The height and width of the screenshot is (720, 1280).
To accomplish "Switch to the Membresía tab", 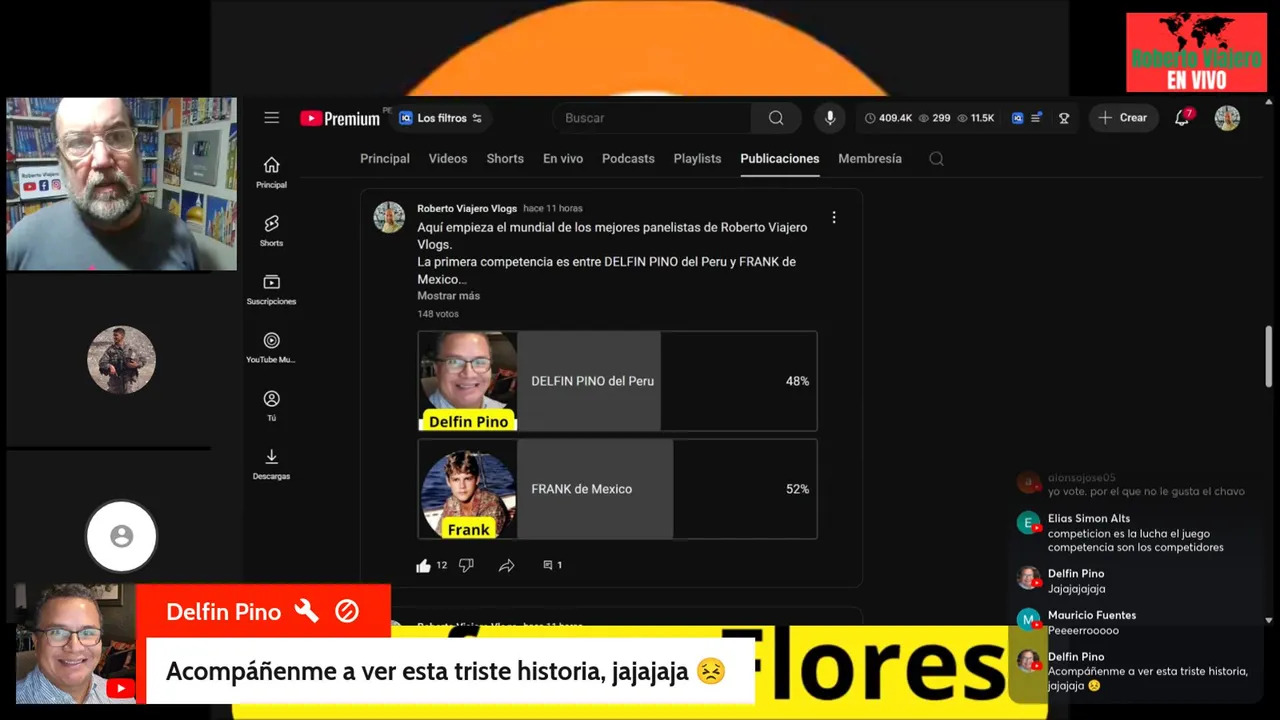I will [x=870, y=159].
